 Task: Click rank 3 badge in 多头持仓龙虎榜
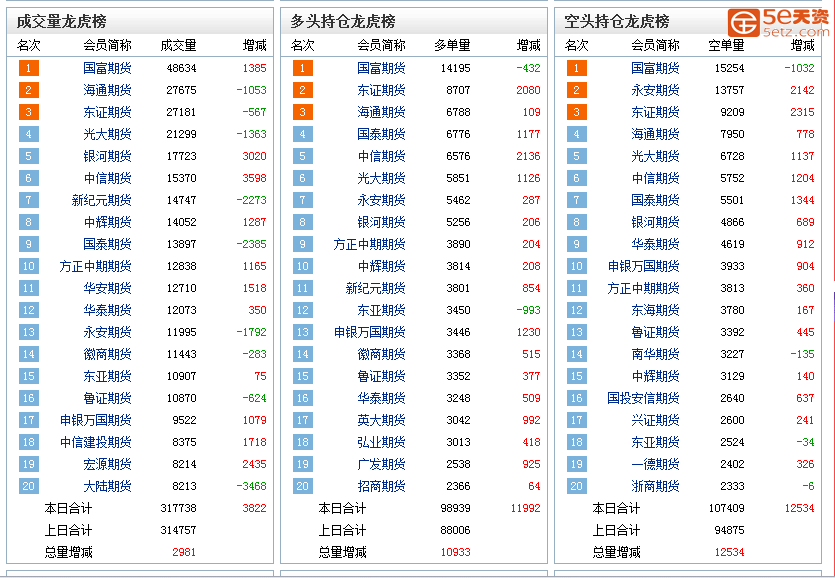click(302, 112)
